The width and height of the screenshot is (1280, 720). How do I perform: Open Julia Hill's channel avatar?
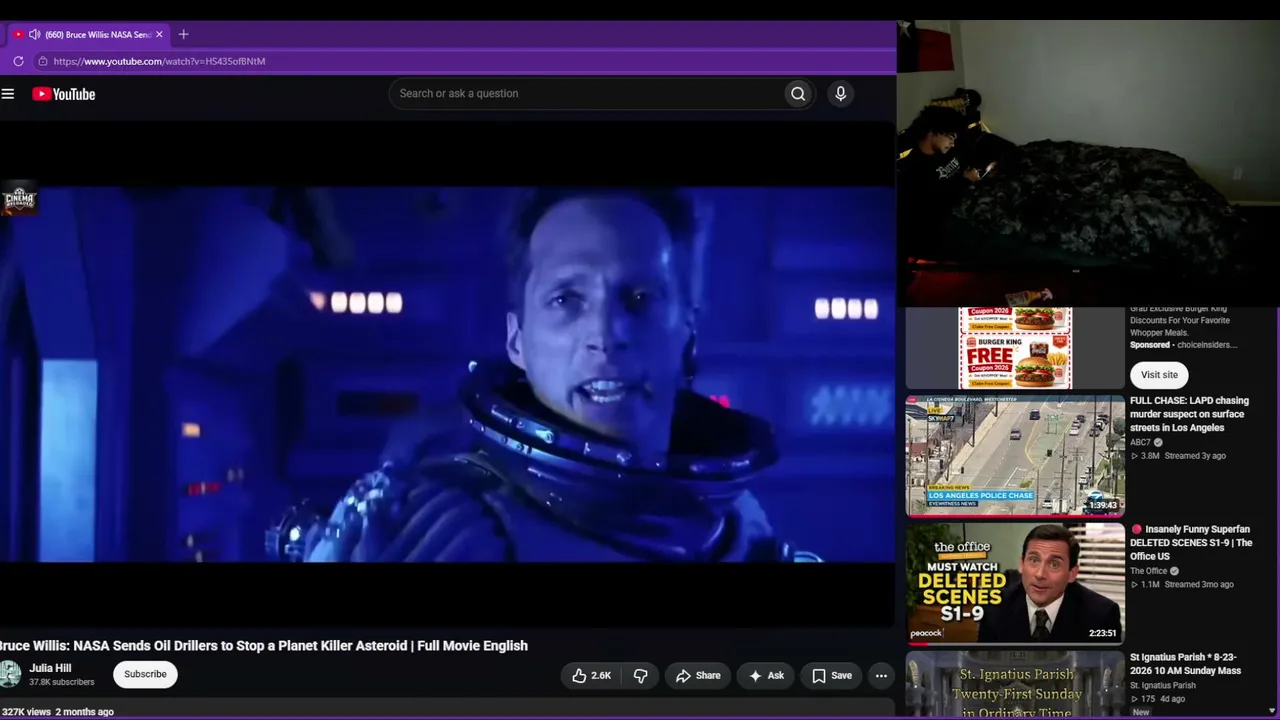[10, 674]
